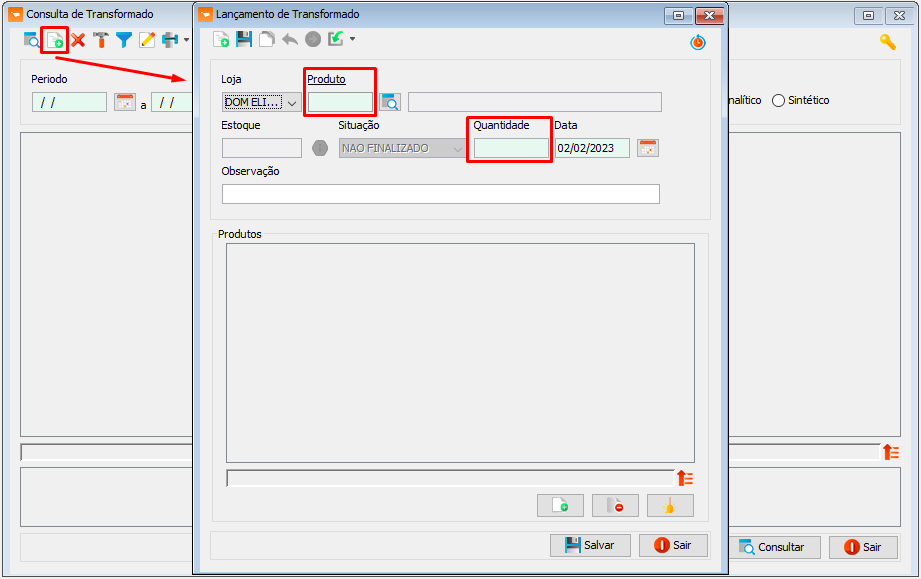Click the red X delete icon
Viewport: 921px width, 579px height.
click(x=78, y=40)
